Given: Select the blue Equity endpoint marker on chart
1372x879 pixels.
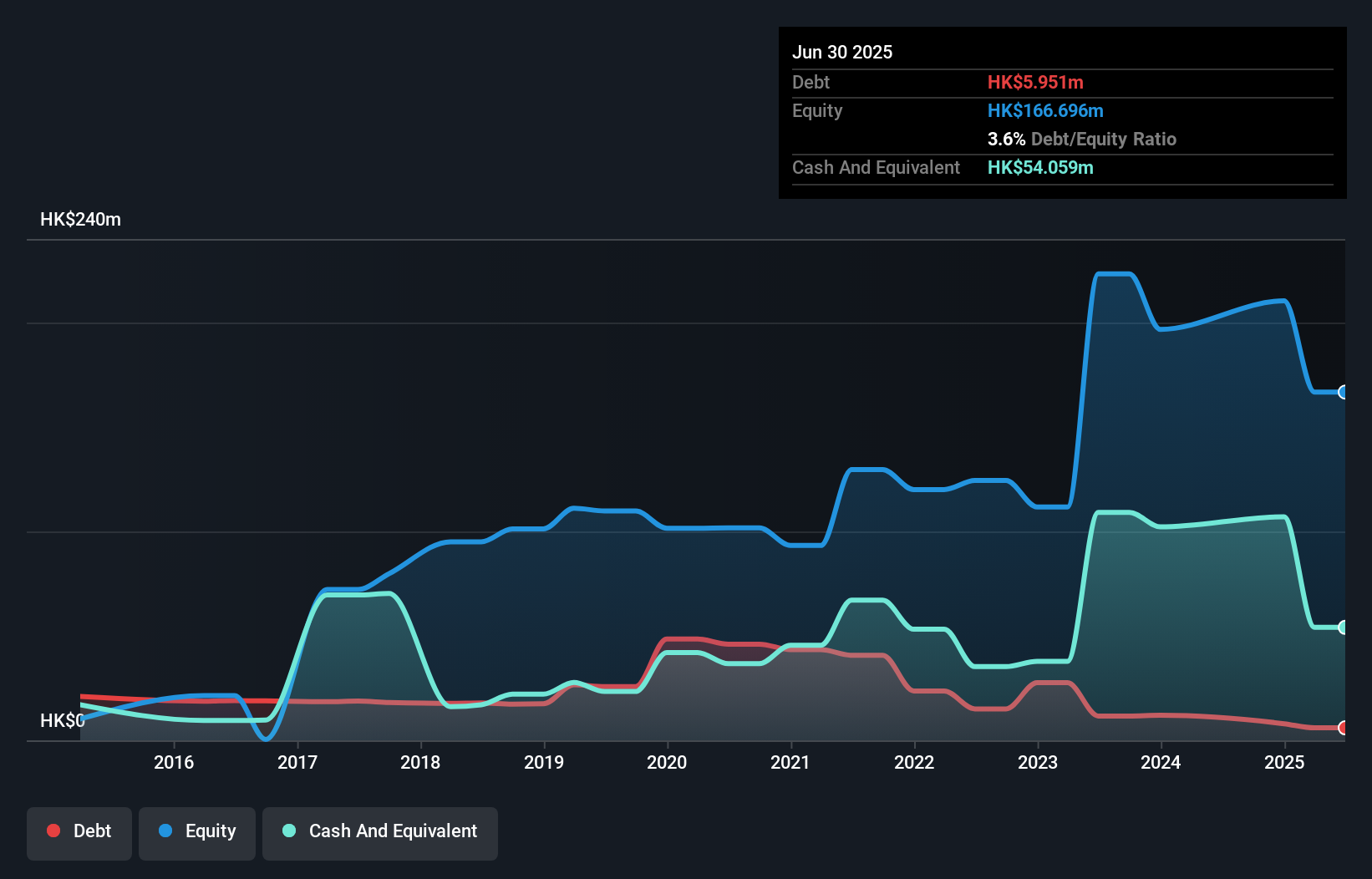Looking at the screenshot, I should [x=1344, y=392].
